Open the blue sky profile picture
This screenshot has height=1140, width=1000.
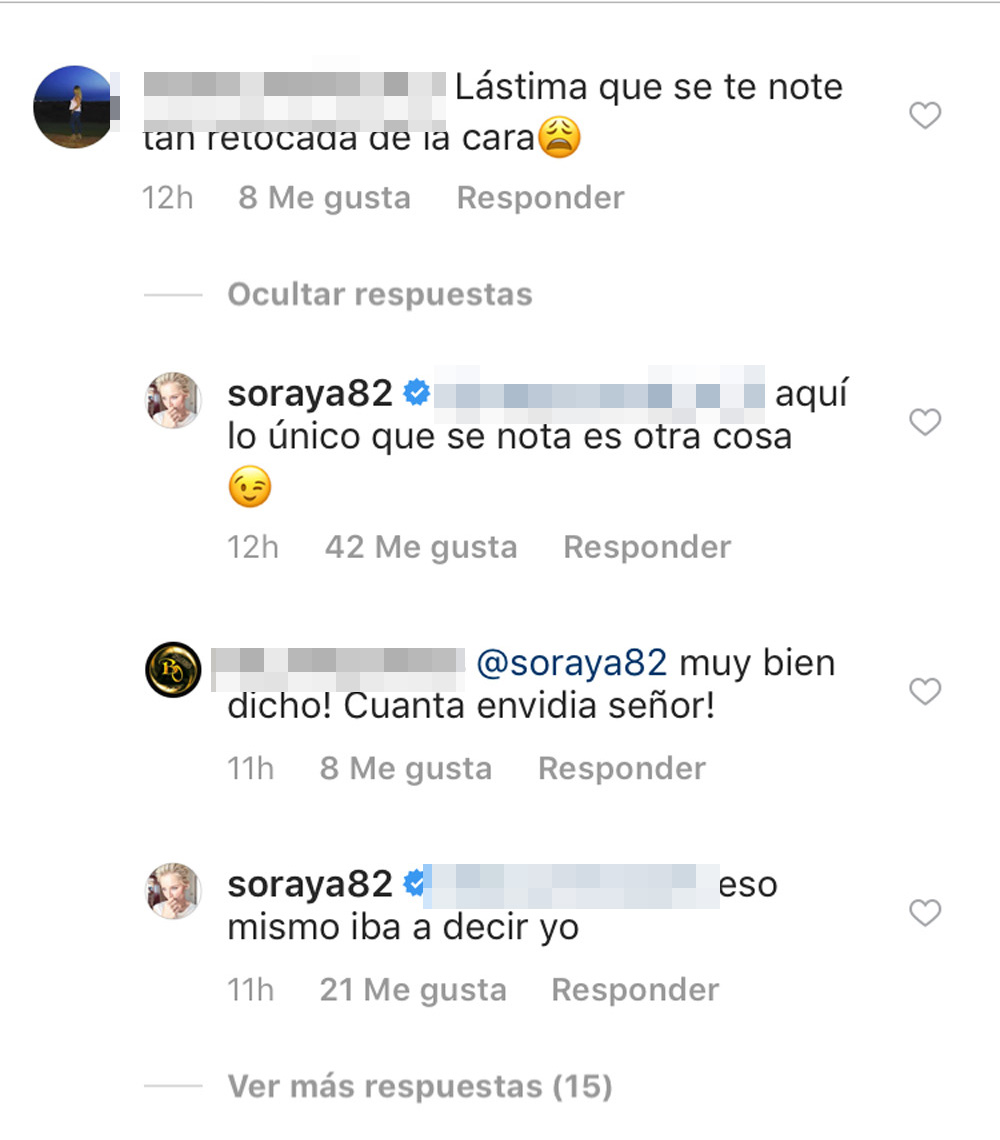[73, 107]
